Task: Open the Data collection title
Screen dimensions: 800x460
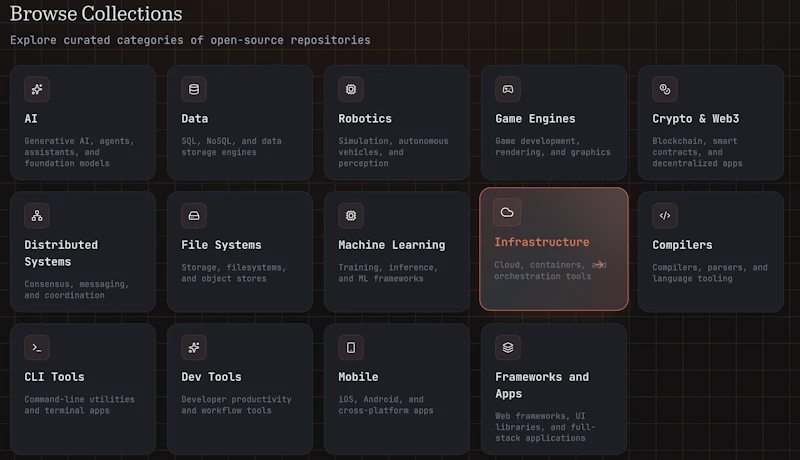Action: click(x=195, y=119)
